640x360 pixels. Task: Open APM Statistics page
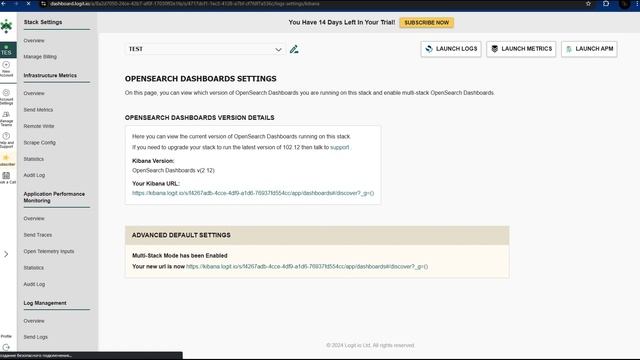[33, 268]
